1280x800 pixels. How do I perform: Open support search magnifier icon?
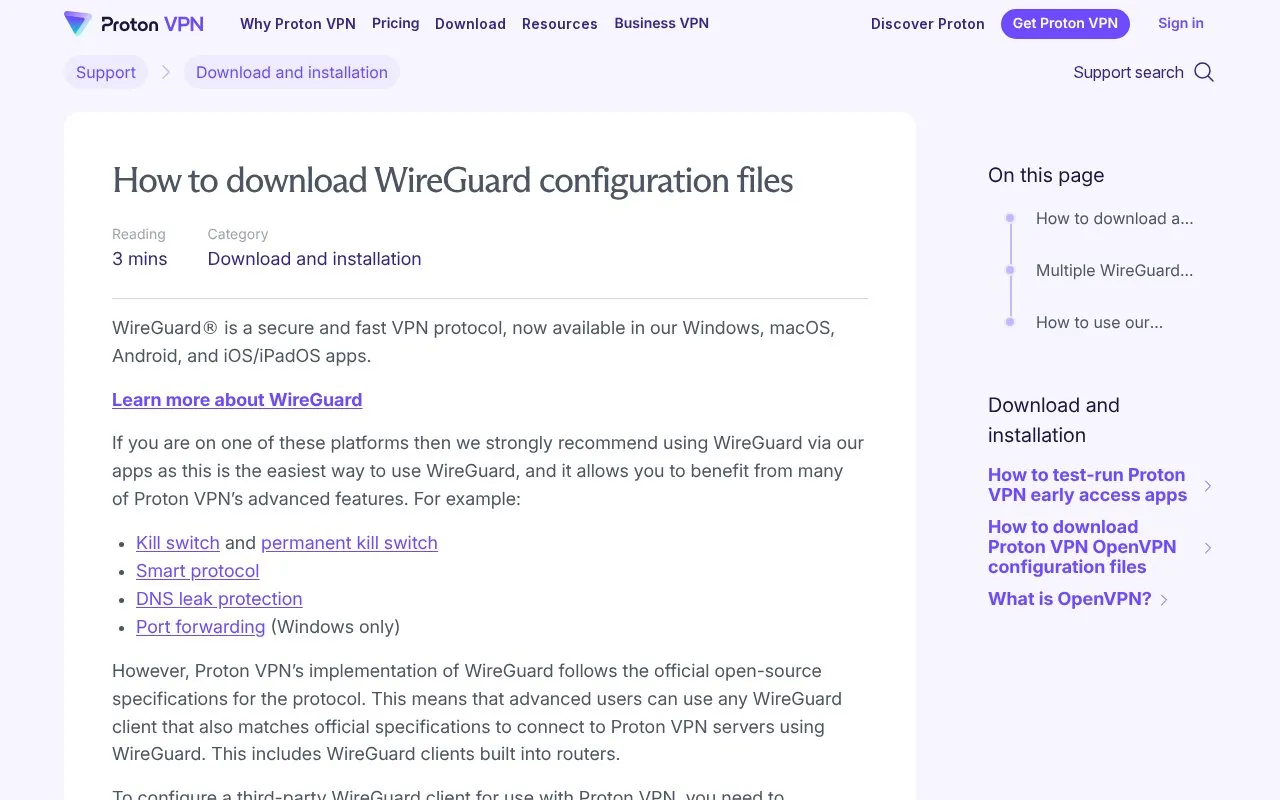point(1204,72)
